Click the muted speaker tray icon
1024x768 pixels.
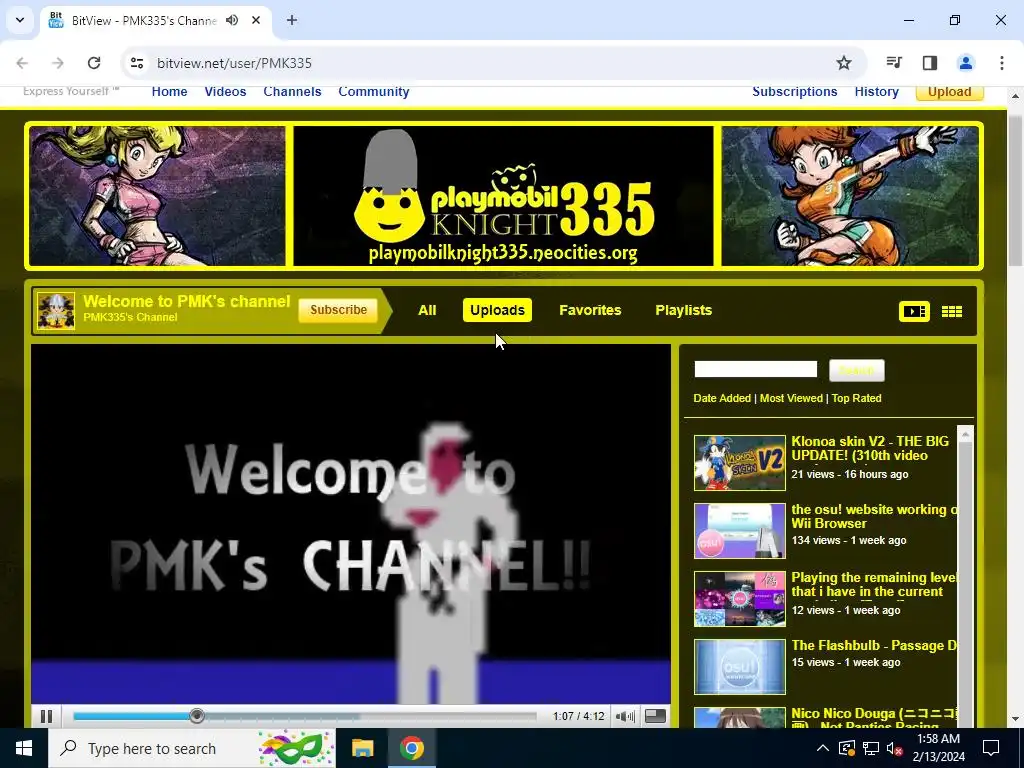[894, 749]
